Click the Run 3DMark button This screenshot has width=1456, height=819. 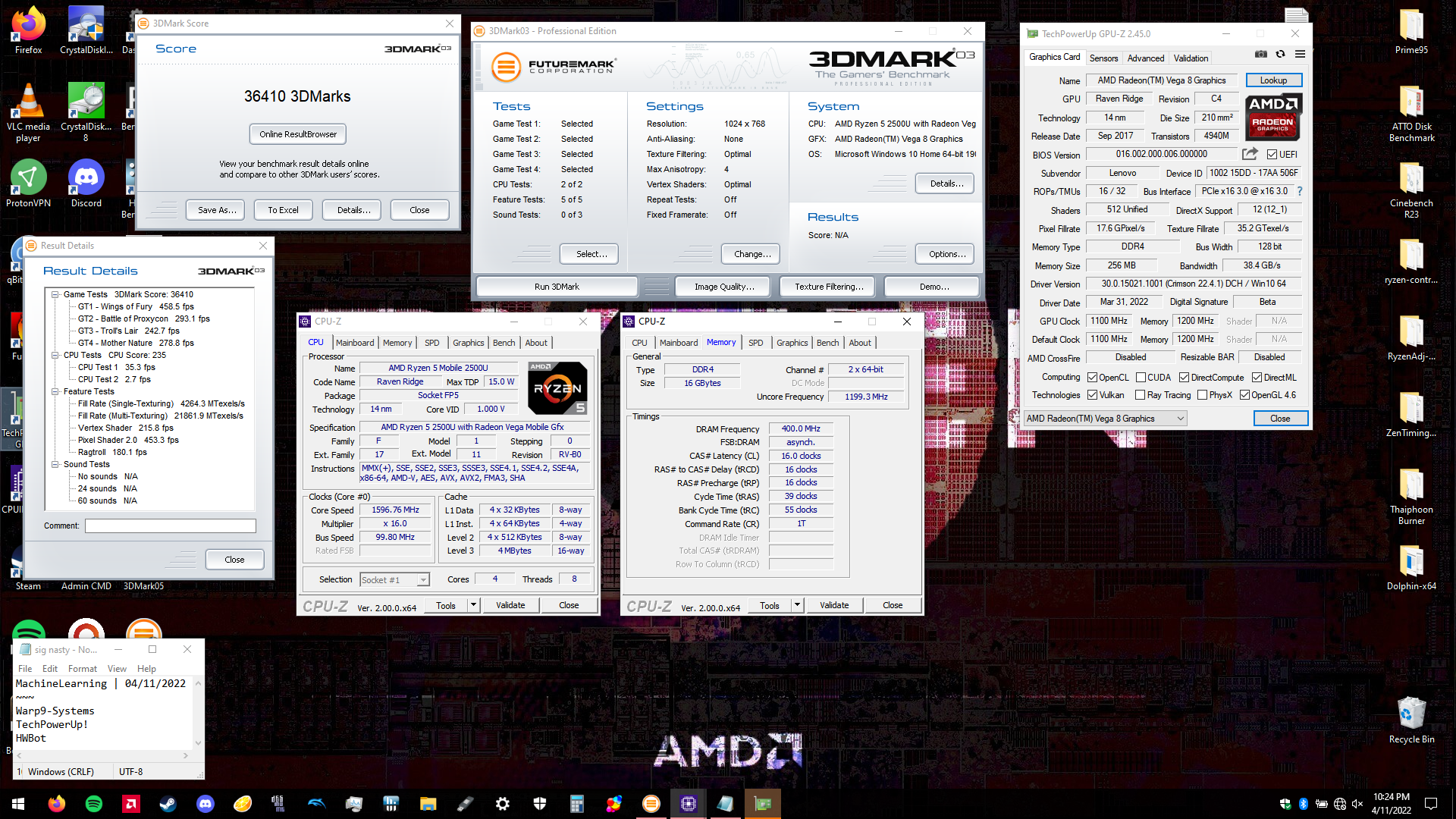tap(557, 287)
